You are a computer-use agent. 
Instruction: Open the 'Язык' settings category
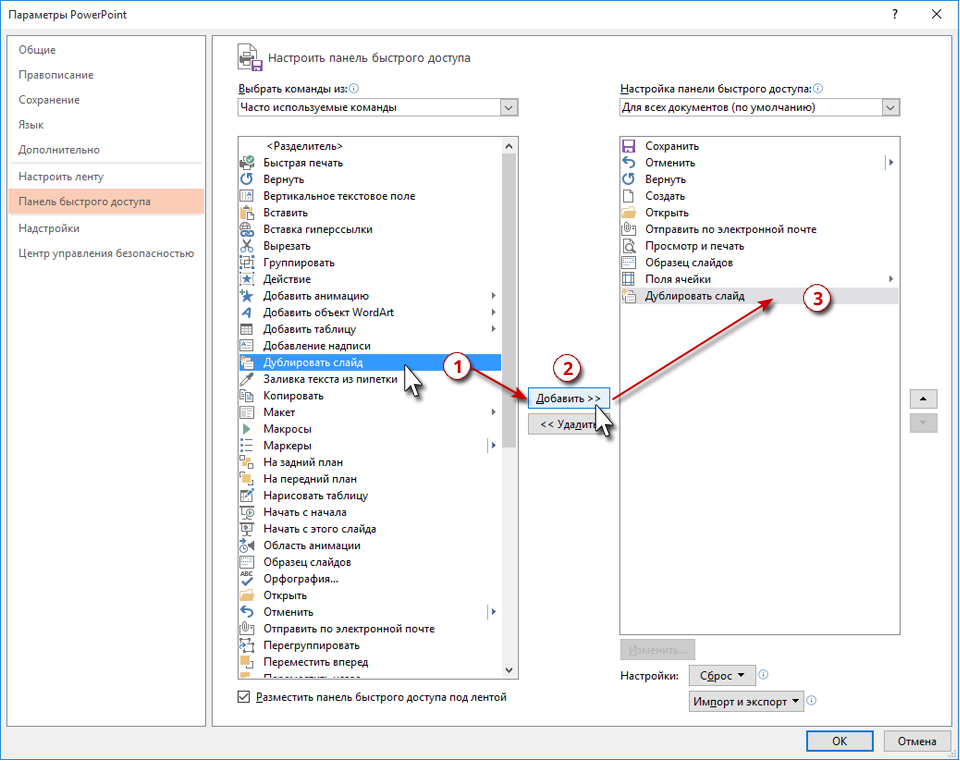107,125
